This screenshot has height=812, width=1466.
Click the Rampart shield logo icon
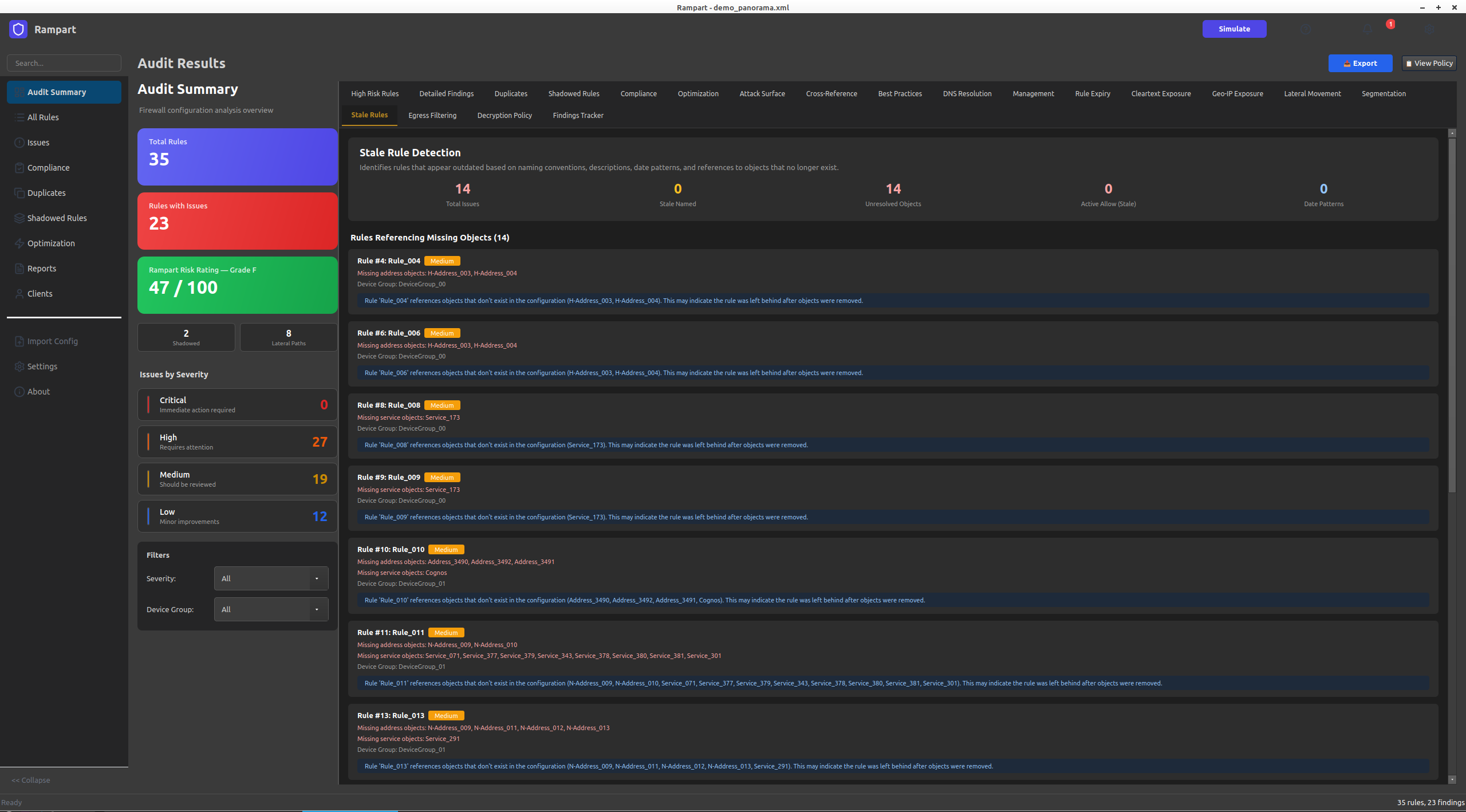click(18, 29)
